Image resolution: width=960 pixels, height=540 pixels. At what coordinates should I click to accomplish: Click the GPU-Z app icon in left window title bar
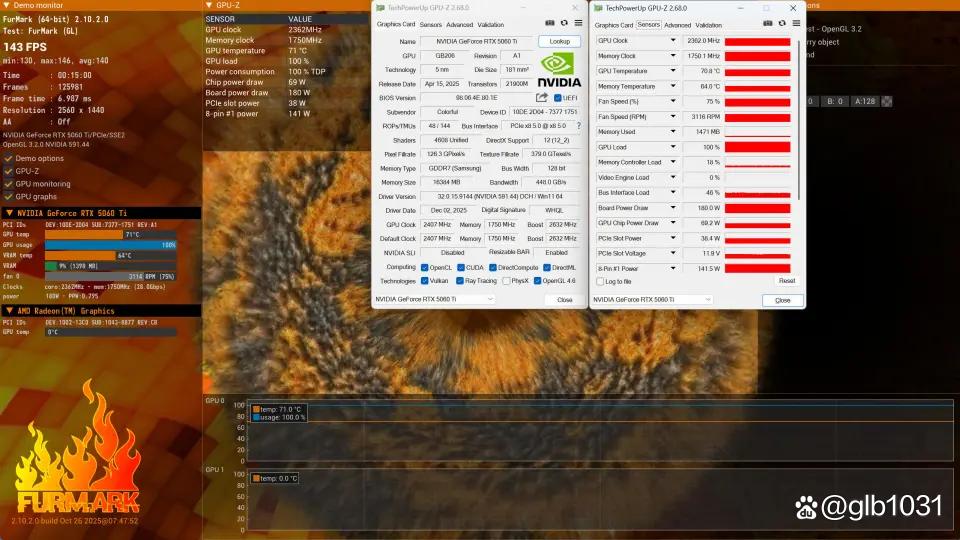click(380, 8)
